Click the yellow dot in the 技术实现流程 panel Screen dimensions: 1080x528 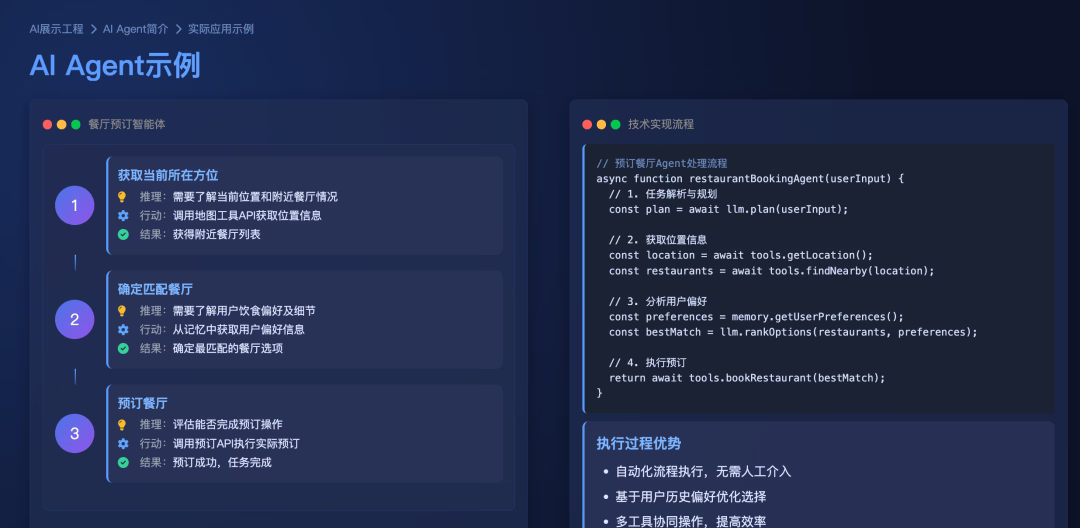(601, 125)
